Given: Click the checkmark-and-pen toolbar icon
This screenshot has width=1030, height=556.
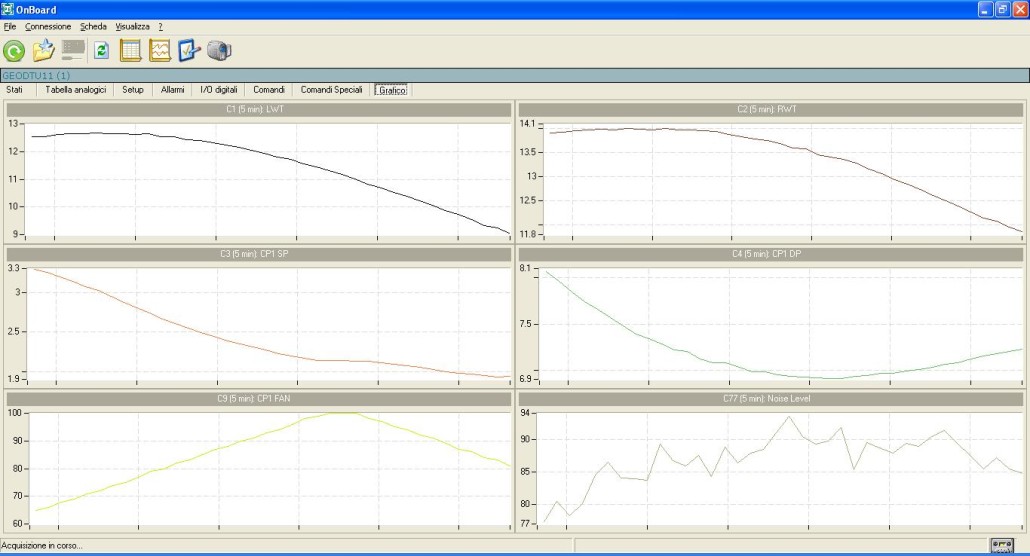Looking at the screenshot, I should pyautogui.click(x=190, y=51).
